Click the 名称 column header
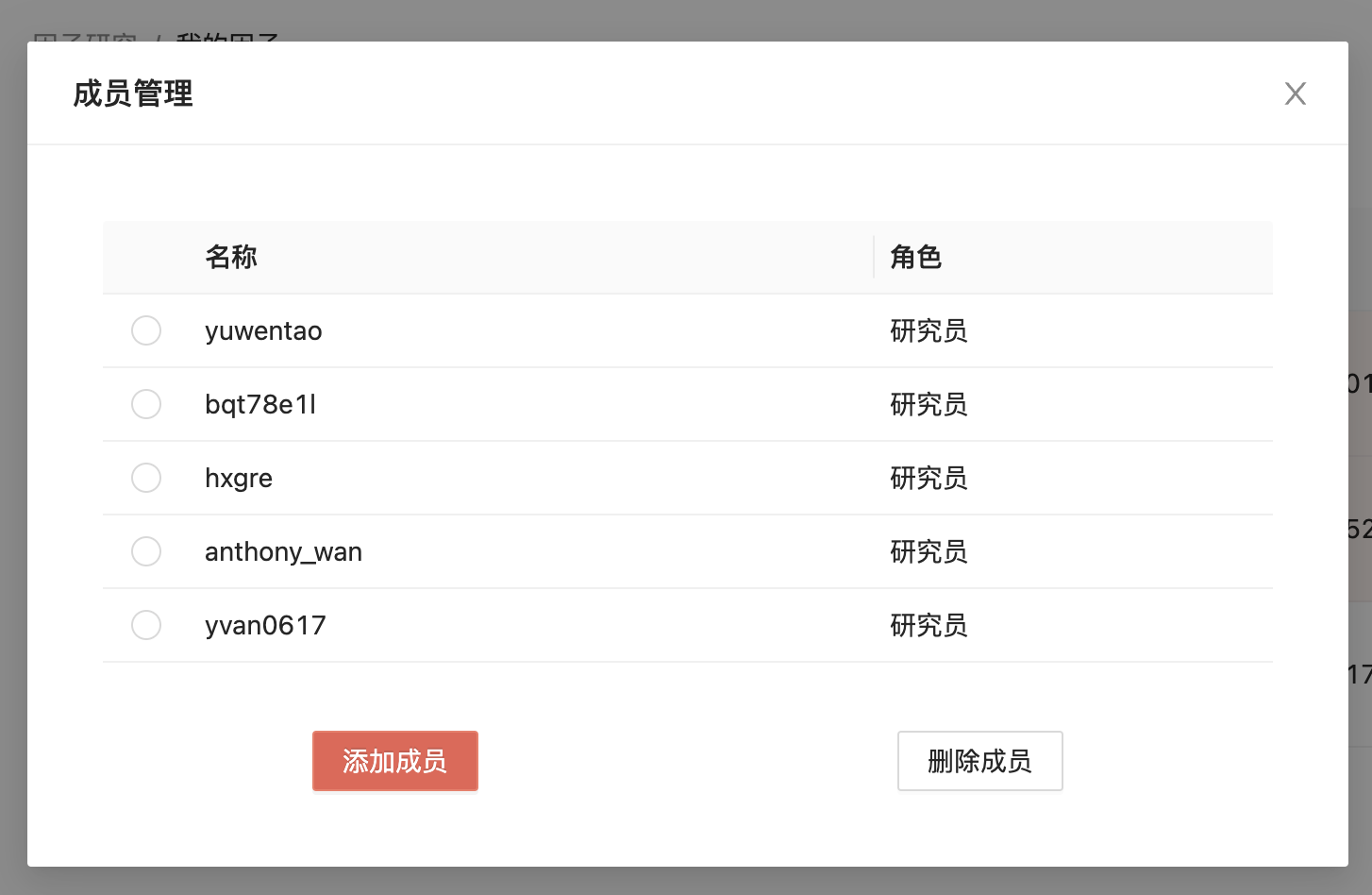Screen dimensions: 1372x895 pos(231,257)
